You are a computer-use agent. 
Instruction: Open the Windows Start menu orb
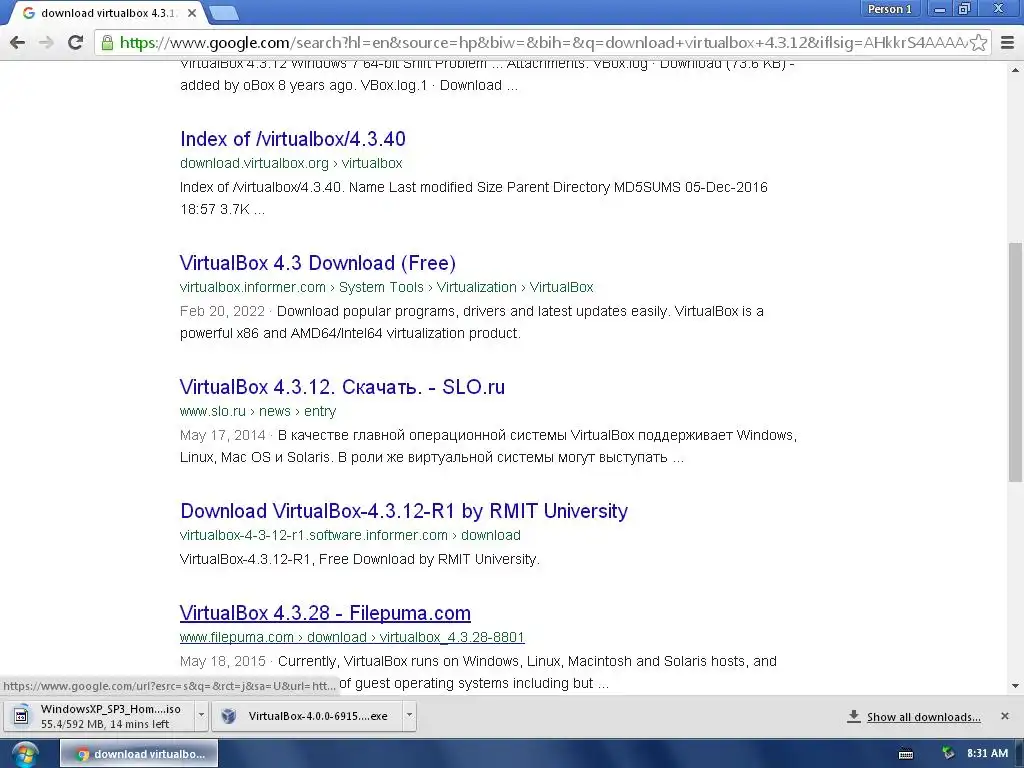tap(25, 754)
